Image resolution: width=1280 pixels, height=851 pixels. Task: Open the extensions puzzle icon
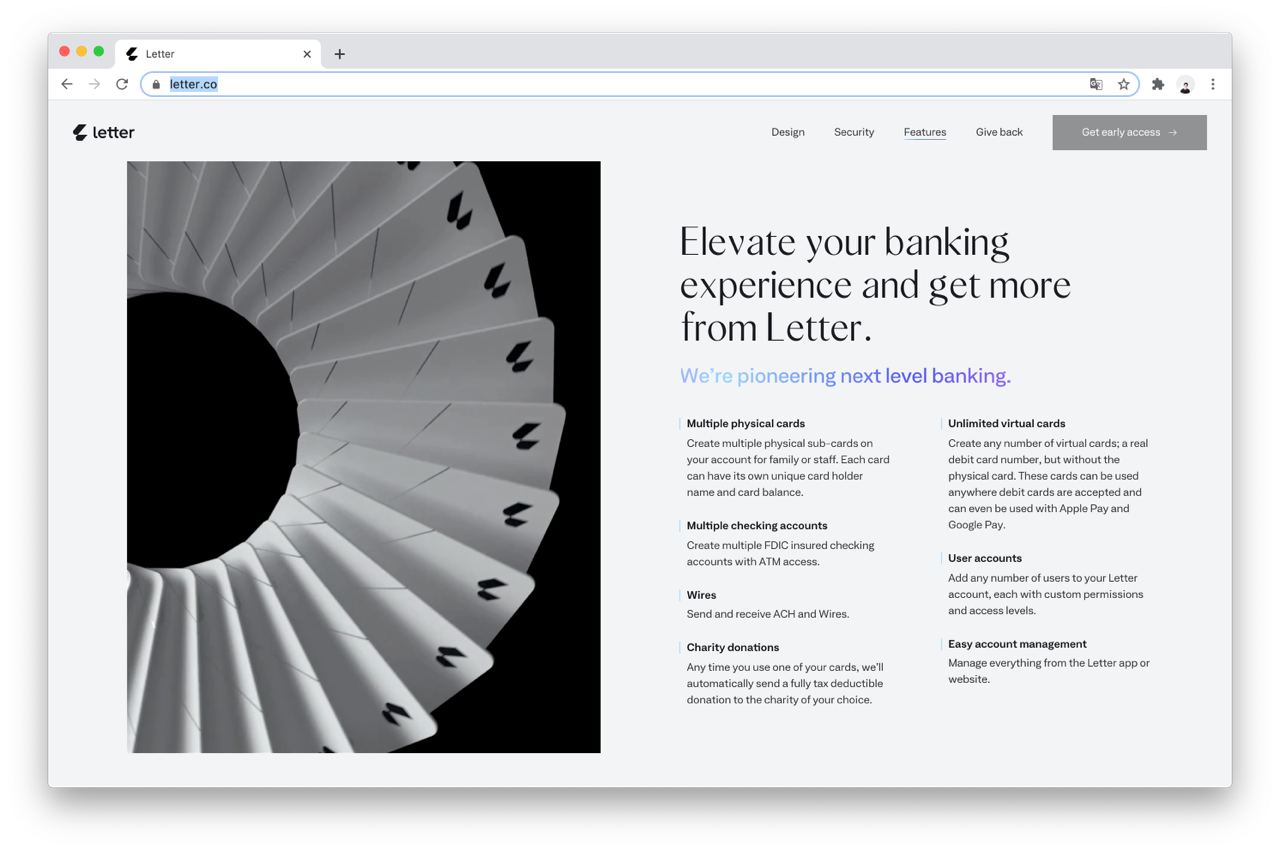click(1158, 84)
